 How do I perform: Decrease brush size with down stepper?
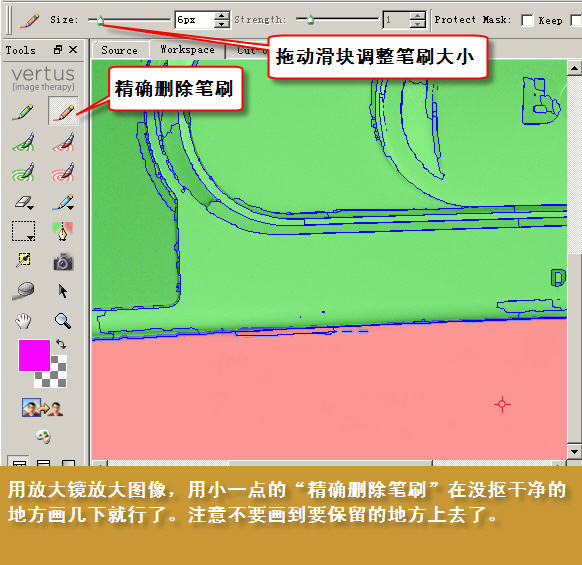click(222, 24)
